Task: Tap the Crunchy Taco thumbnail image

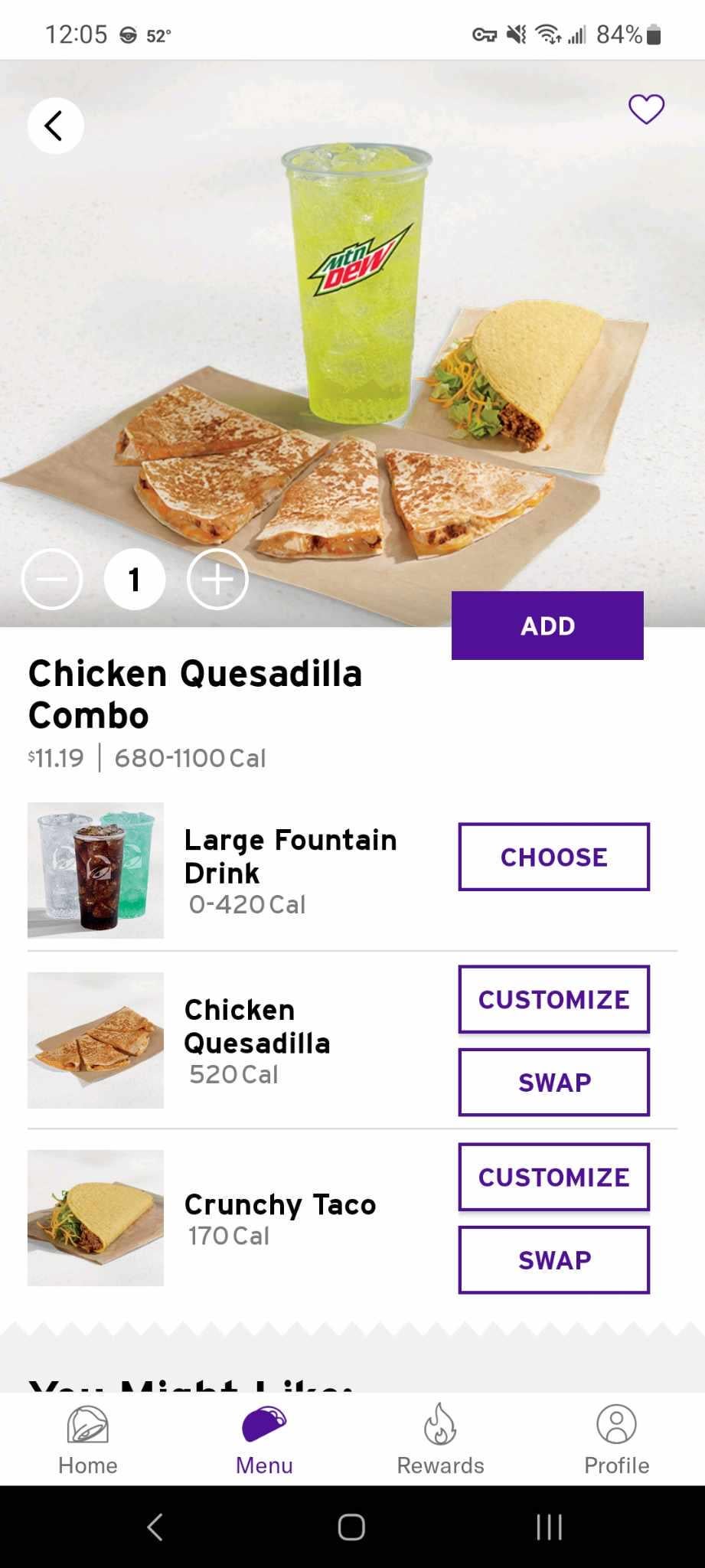Action: [x=96, y=1218]
